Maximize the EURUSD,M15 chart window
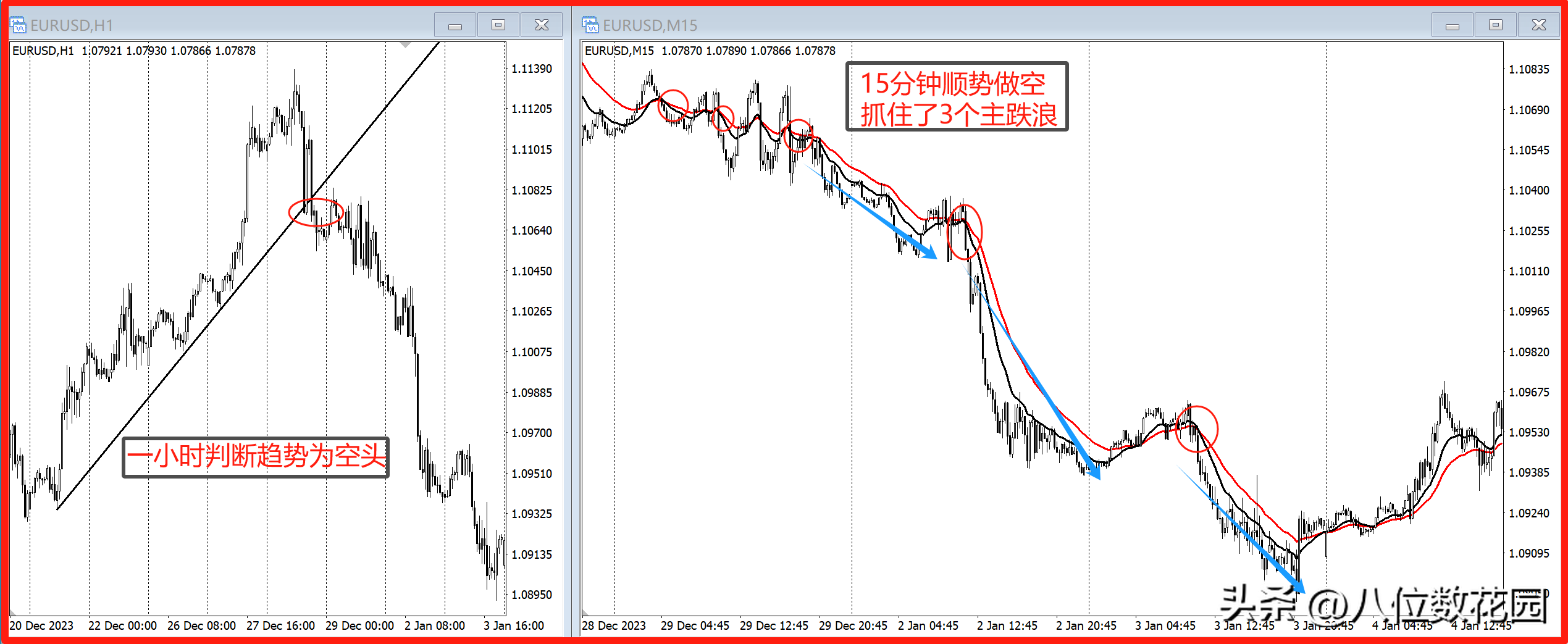The width and height of the screenshot is (1568, 644). [1496, 25]
